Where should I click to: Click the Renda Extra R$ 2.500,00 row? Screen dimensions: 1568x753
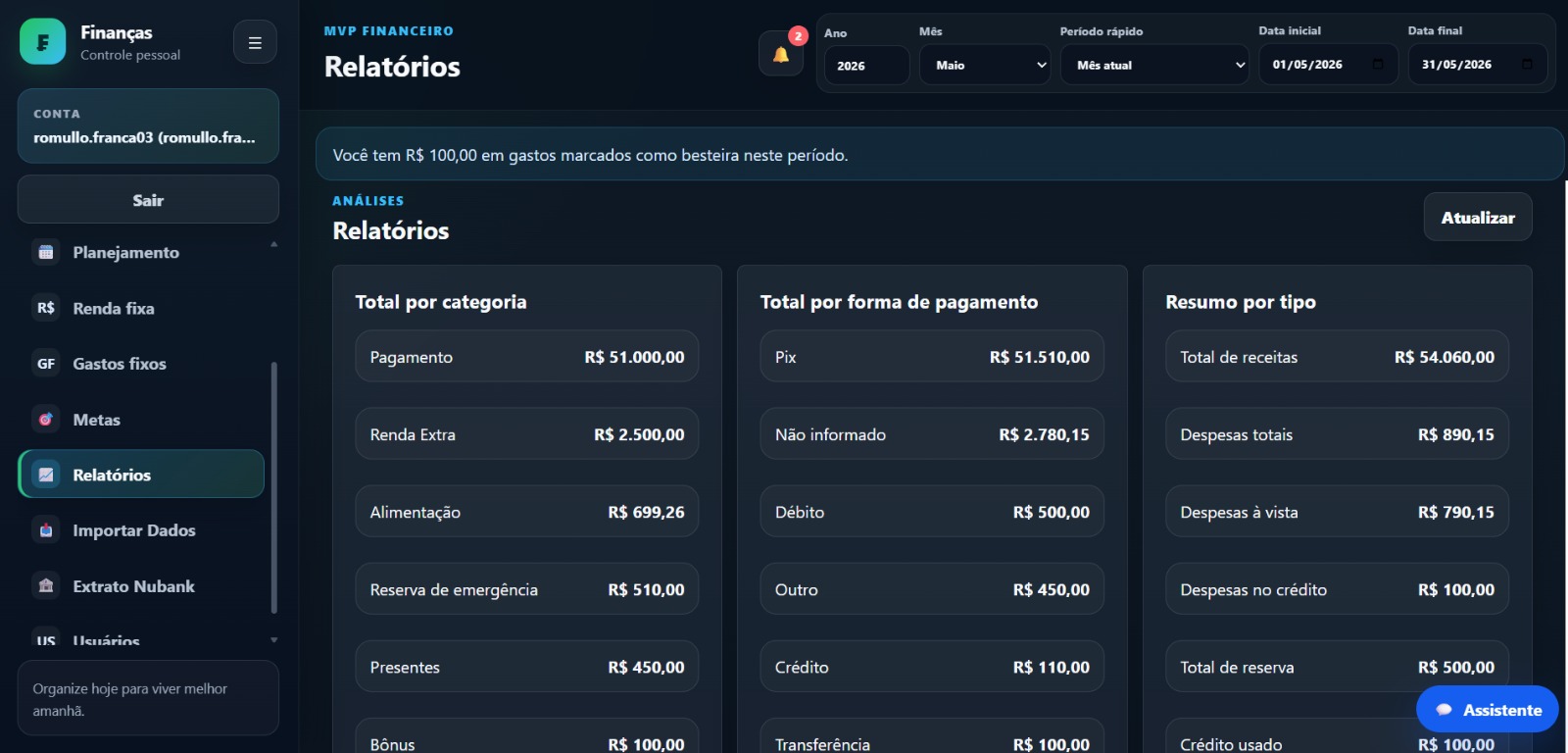[527, 434]
